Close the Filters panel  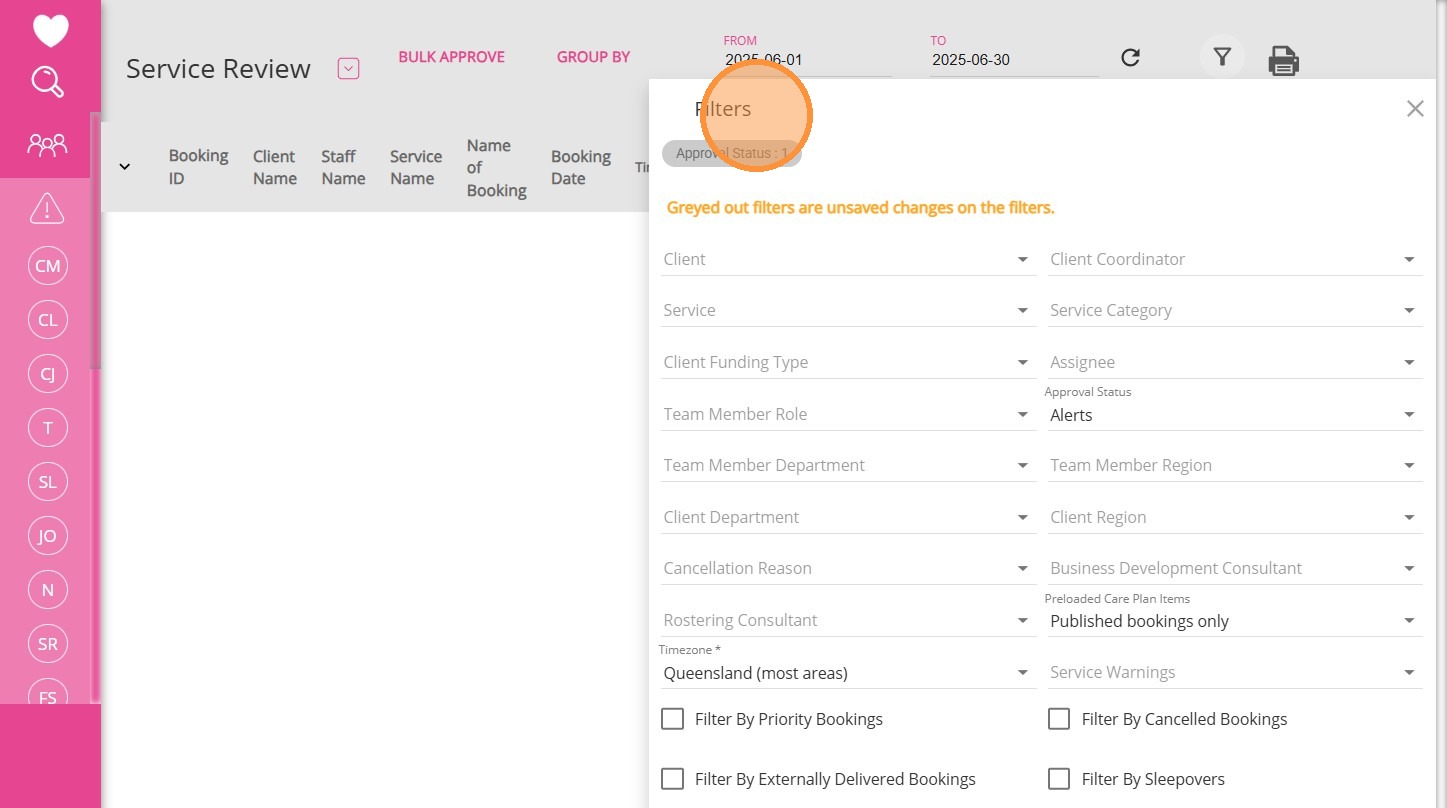click(x=1414, y=109)
